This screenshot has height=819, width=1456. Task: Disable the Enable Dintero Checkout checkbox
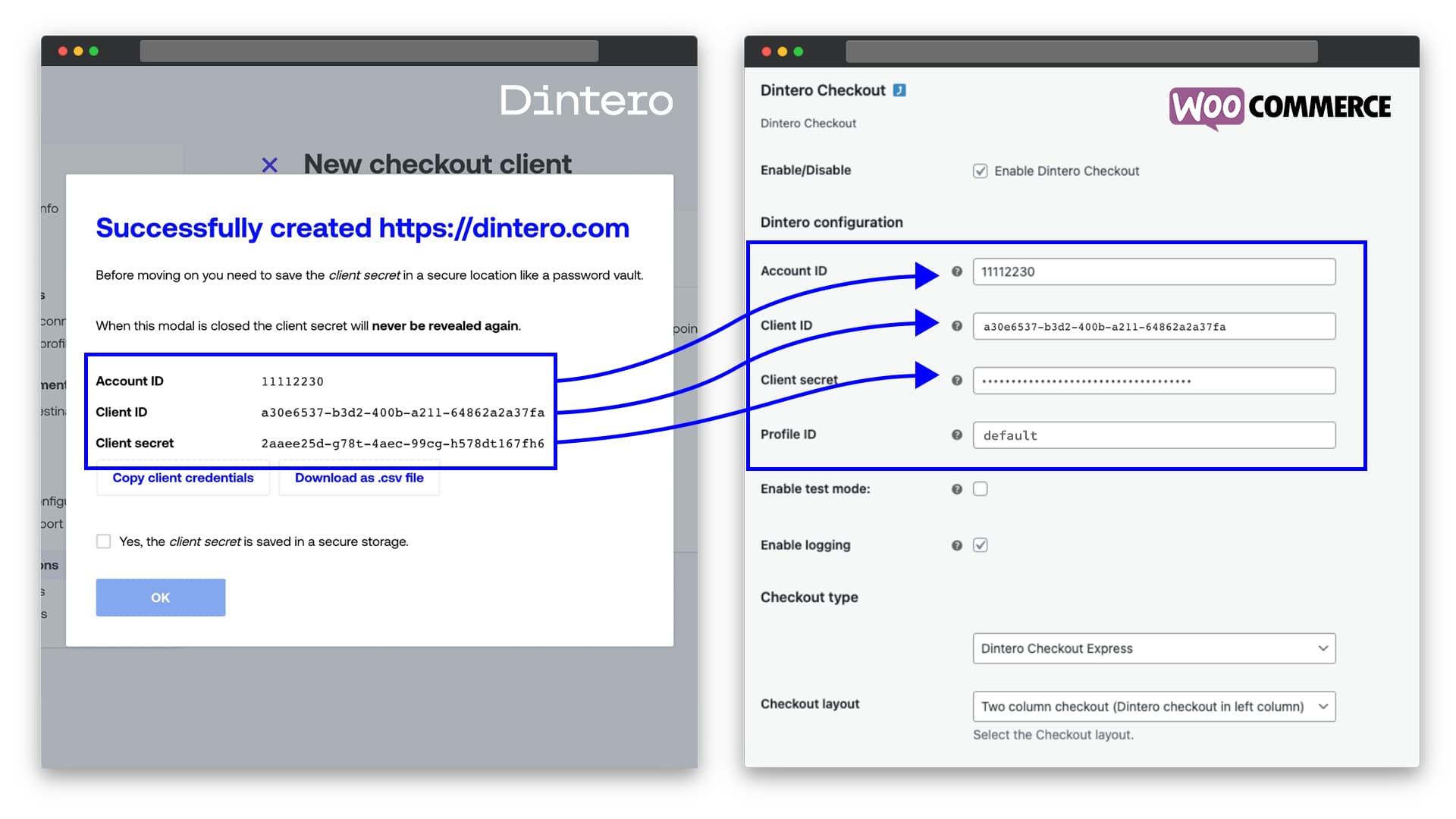[980, 171]
